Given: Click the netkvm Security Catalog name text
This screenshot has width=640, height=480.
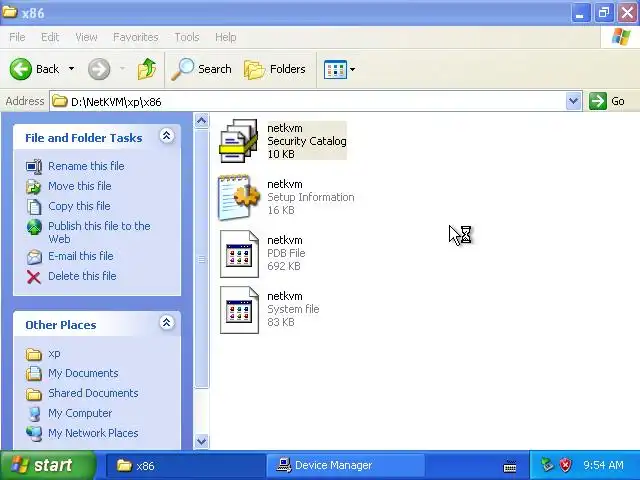Looking at the screenshot, I should (284, 128).
